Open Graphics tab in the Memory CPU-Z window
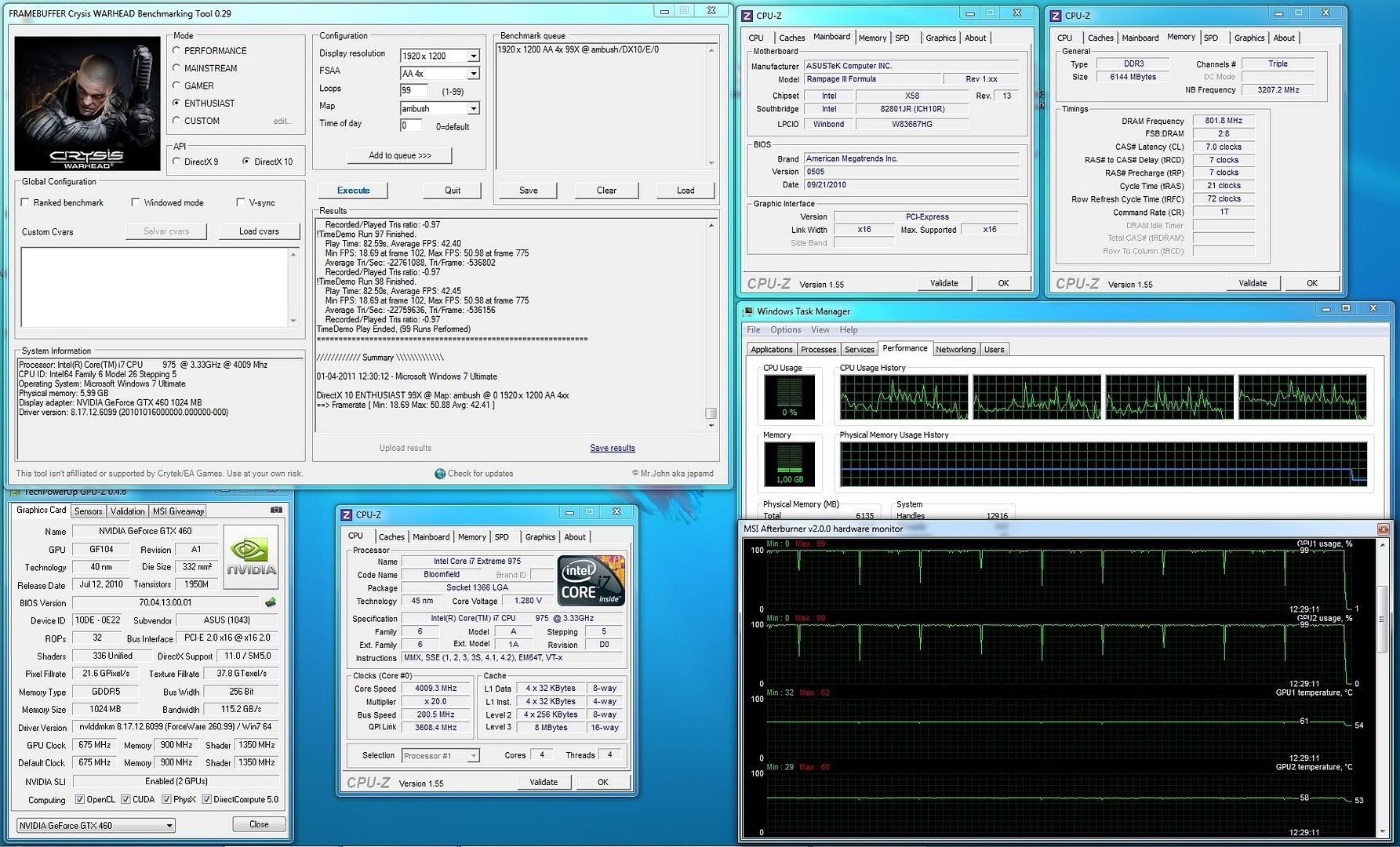 point(1249,38)
